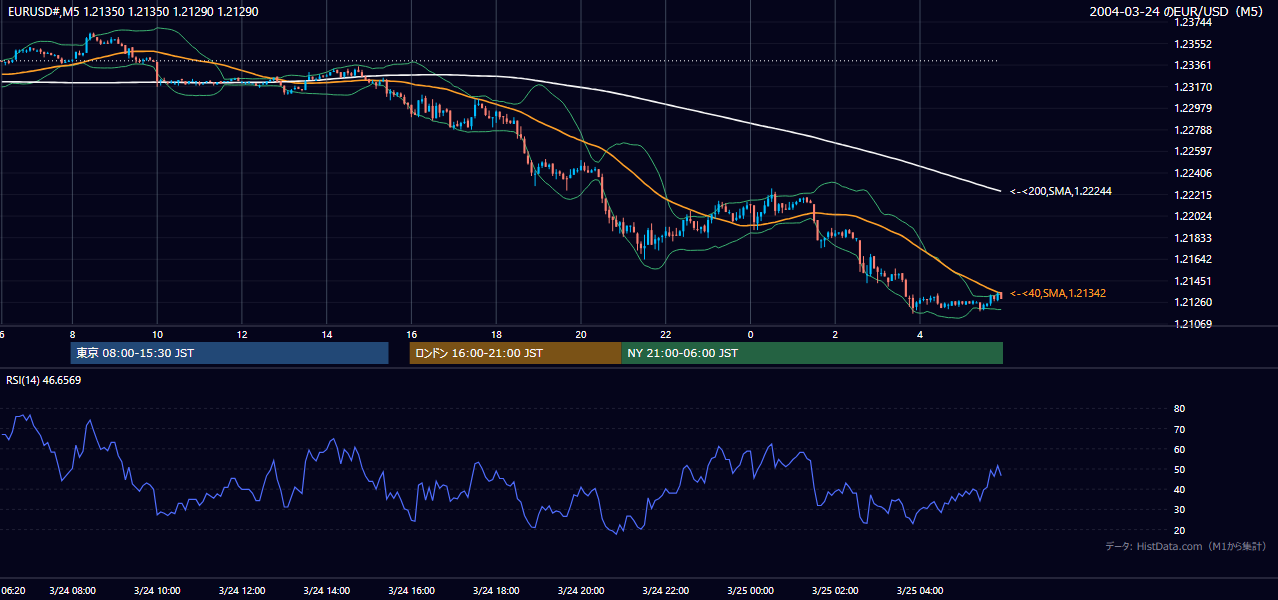Click price axis value 1.21451
Viewport: 1278px width, 600px height.
1191,281
